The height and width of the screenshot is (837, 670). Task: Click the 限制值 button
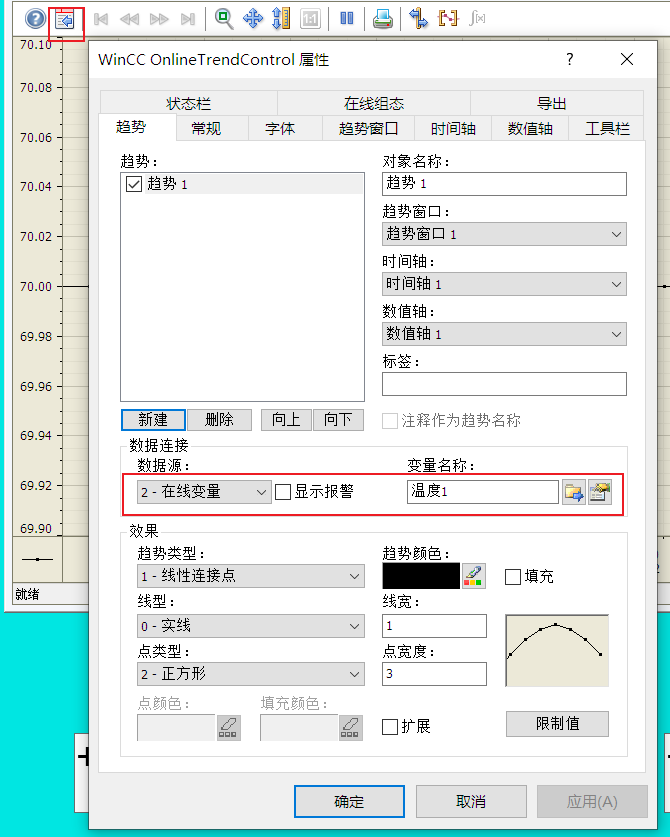pos(557,724)
